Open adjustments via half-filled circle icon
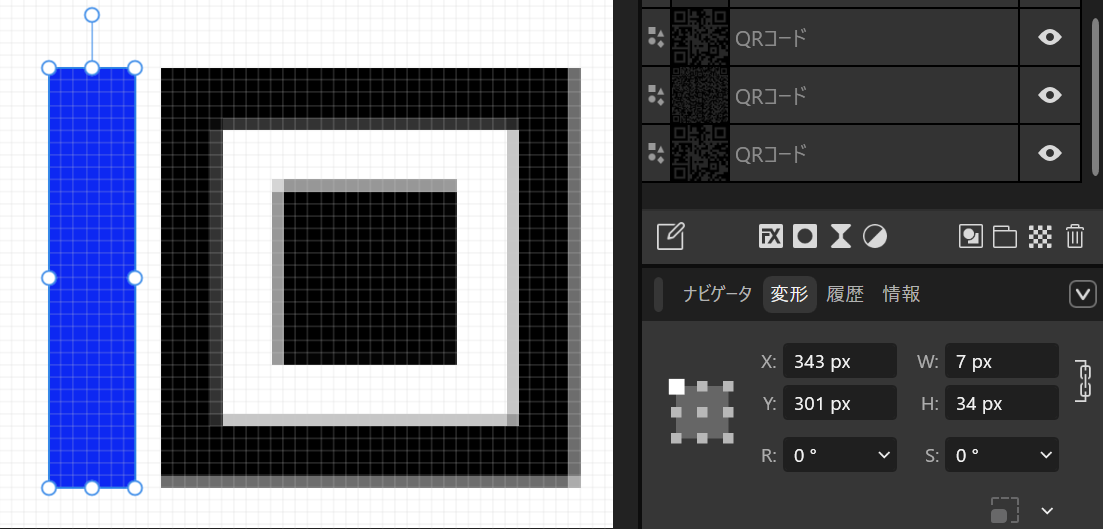1103x529 pixels. (874, 236)
